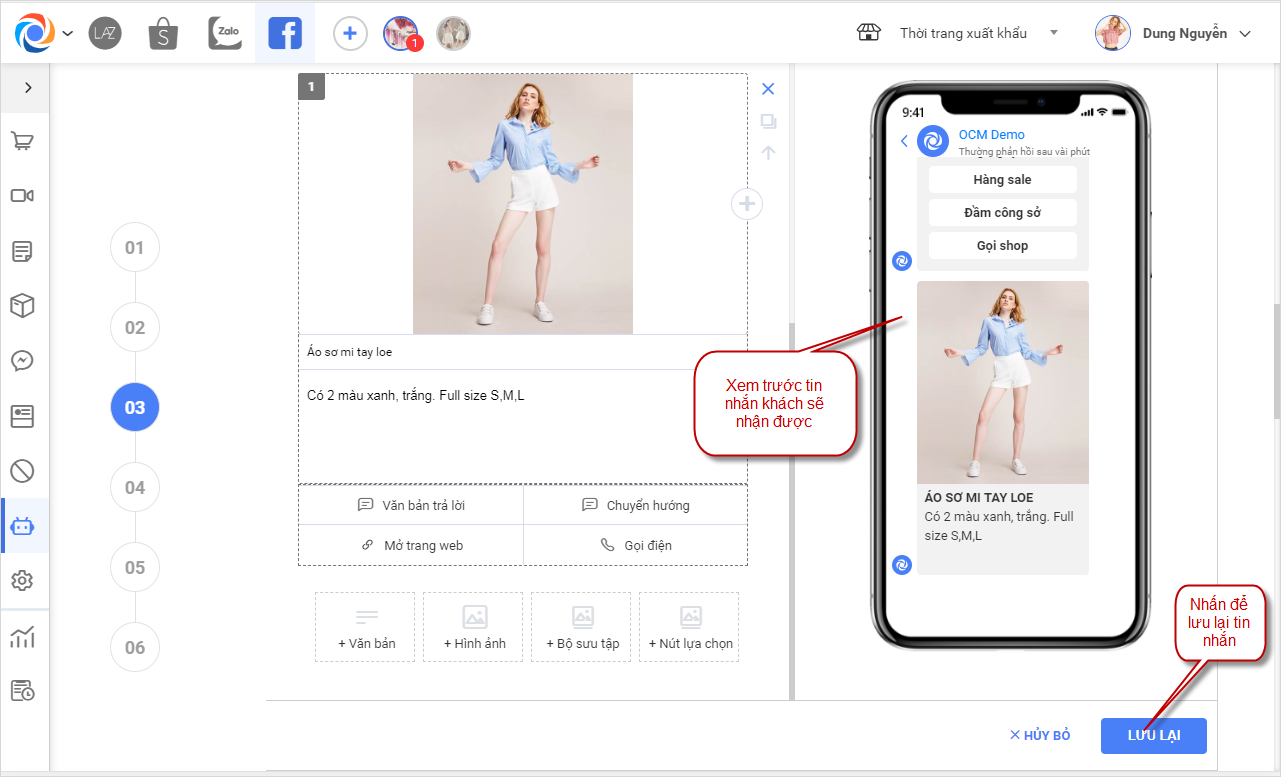
Task: Open Messenger chat section in sidebar
Action: (23, 360)
